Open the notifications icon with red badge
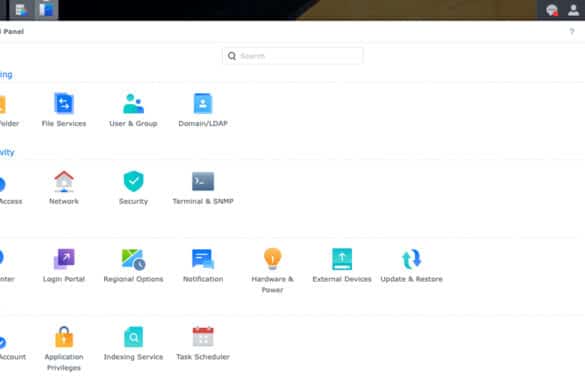585x390 pixels. (552, 10)
